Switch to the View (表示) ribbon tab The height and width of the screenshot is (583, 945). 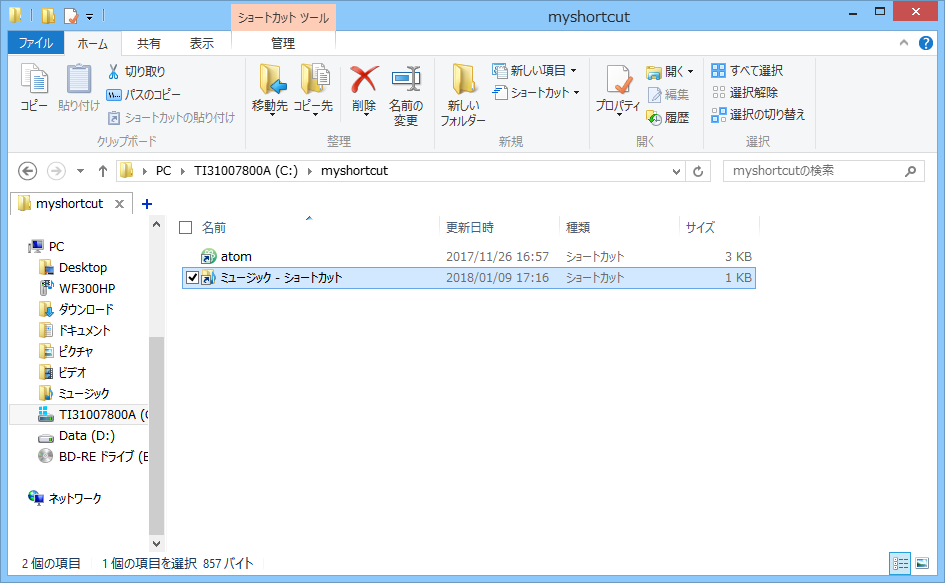(202, 43)
